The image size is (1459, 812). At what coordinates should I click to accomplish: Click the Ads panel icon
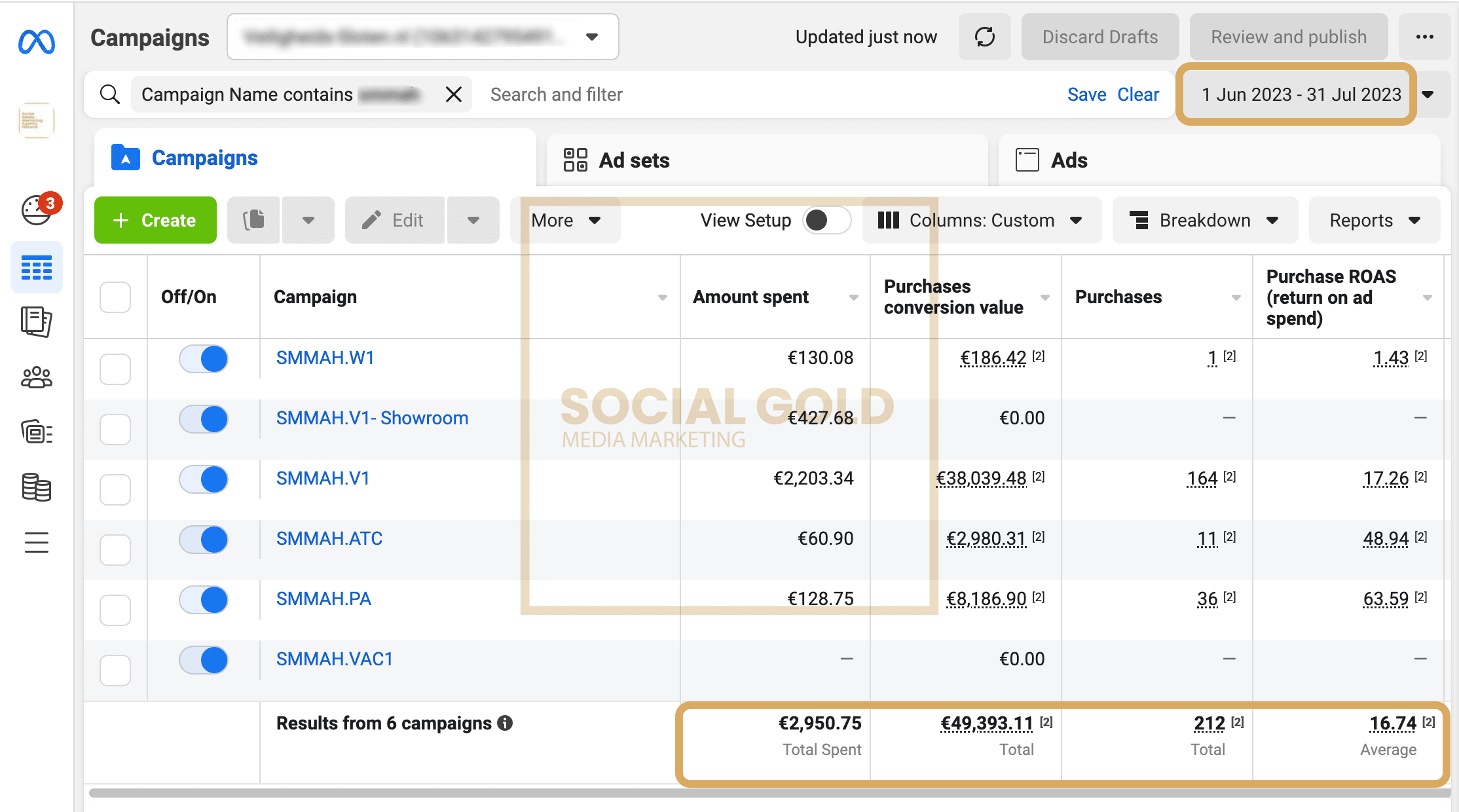click(x=1027, y=160)
